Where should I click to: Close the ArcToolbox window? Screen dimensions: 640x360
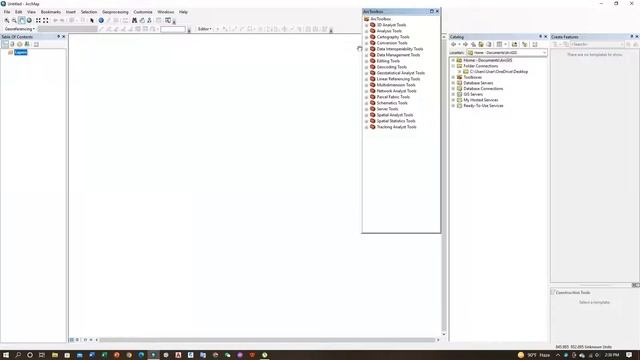(437, 11)
